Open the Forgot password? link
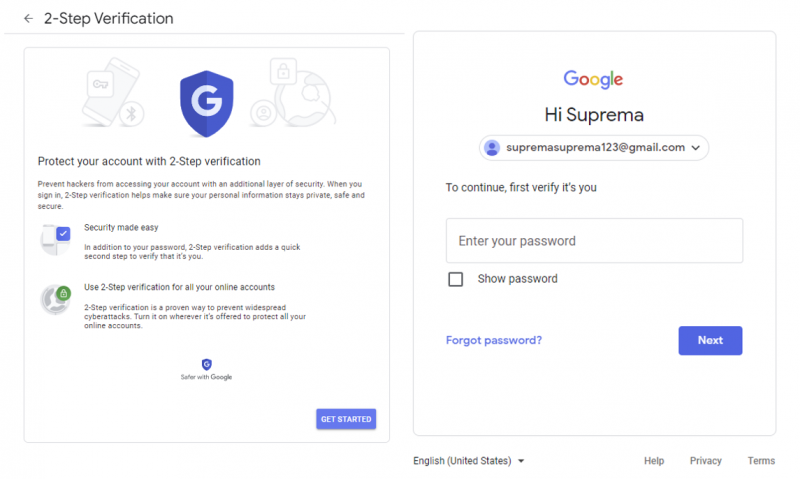The height and width of the screenshot is (479, 800). (494, 340)
